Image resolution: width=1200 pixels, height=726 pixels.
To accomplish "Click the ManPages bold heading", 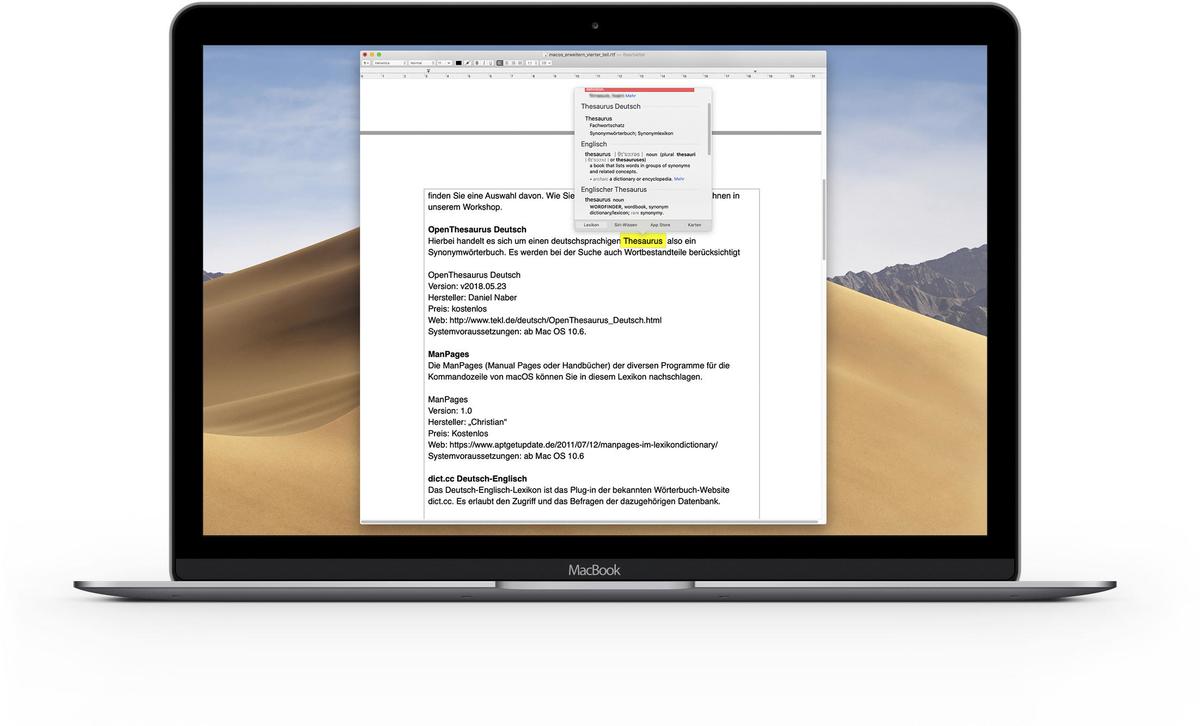I will 449,354.
